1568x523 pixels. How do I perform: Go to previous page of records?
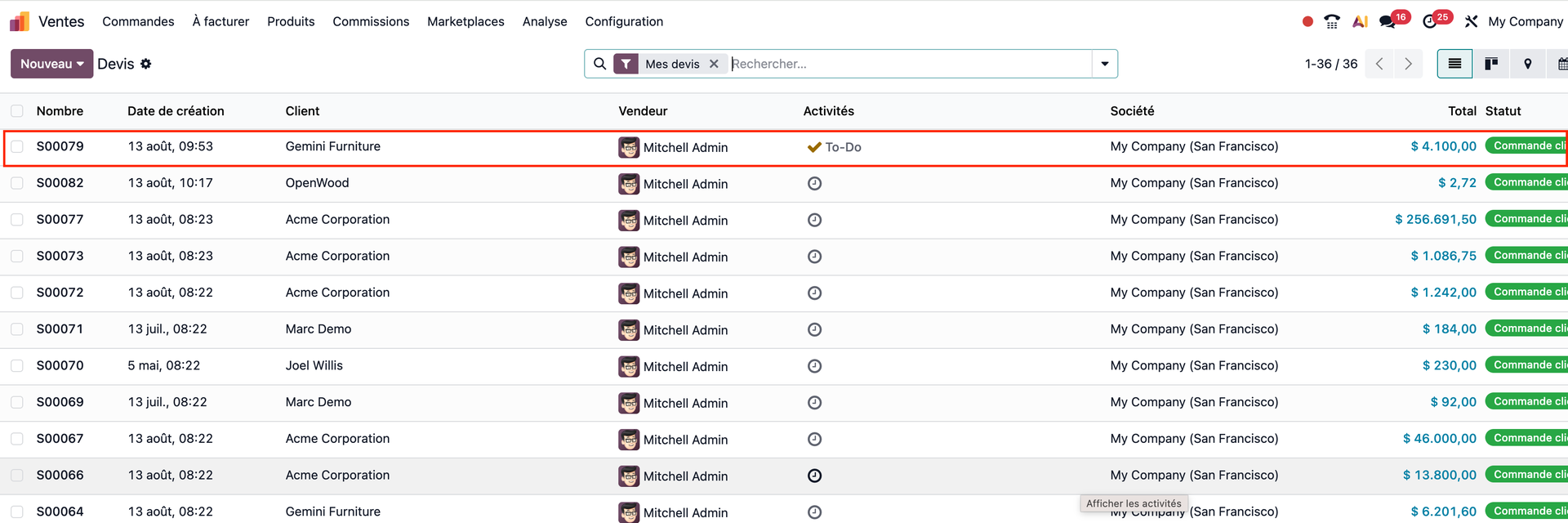[1379, 64]
